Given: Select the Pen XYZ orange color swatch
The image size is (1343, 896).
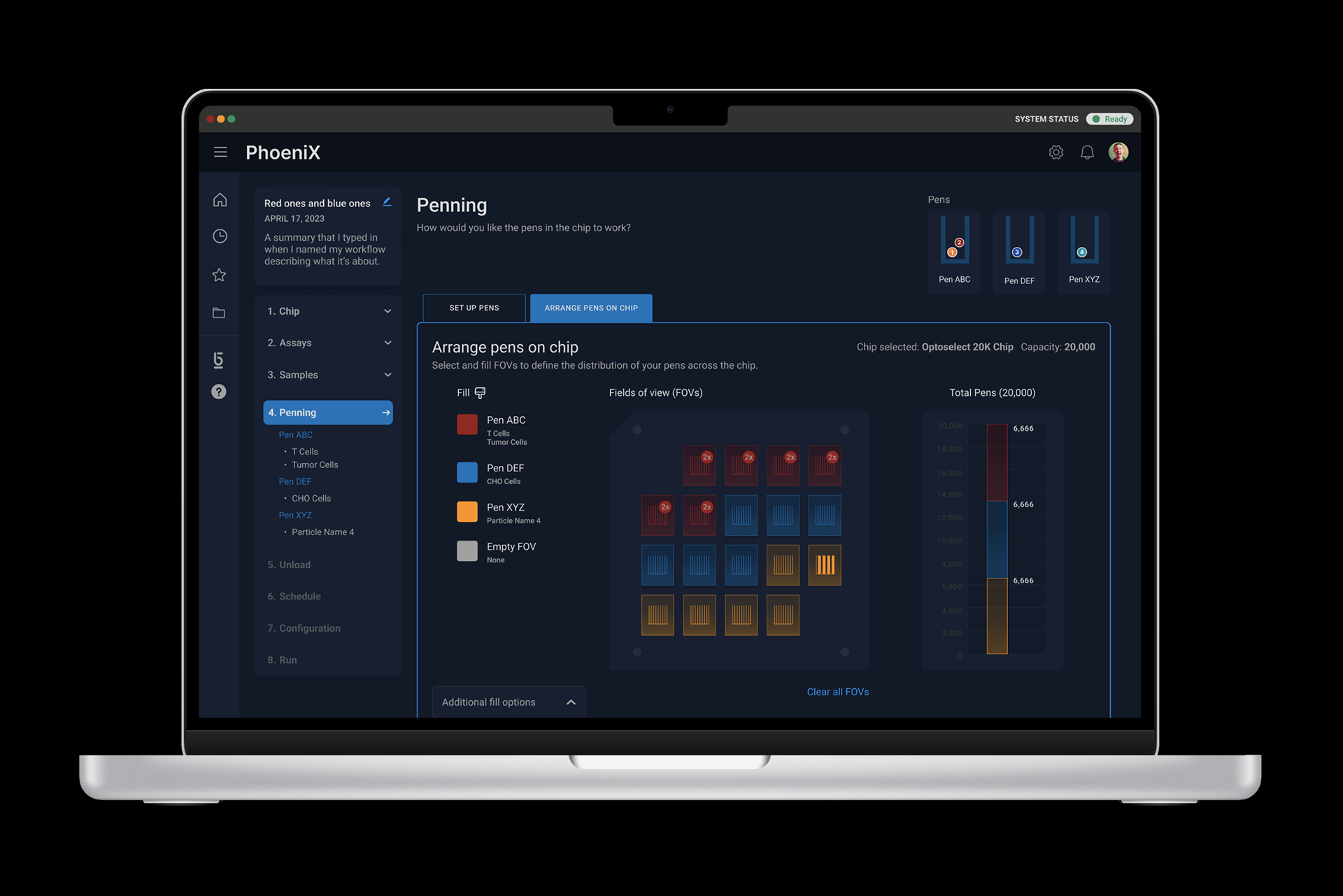Looking at the screenshot, I should tap(467, 512).
